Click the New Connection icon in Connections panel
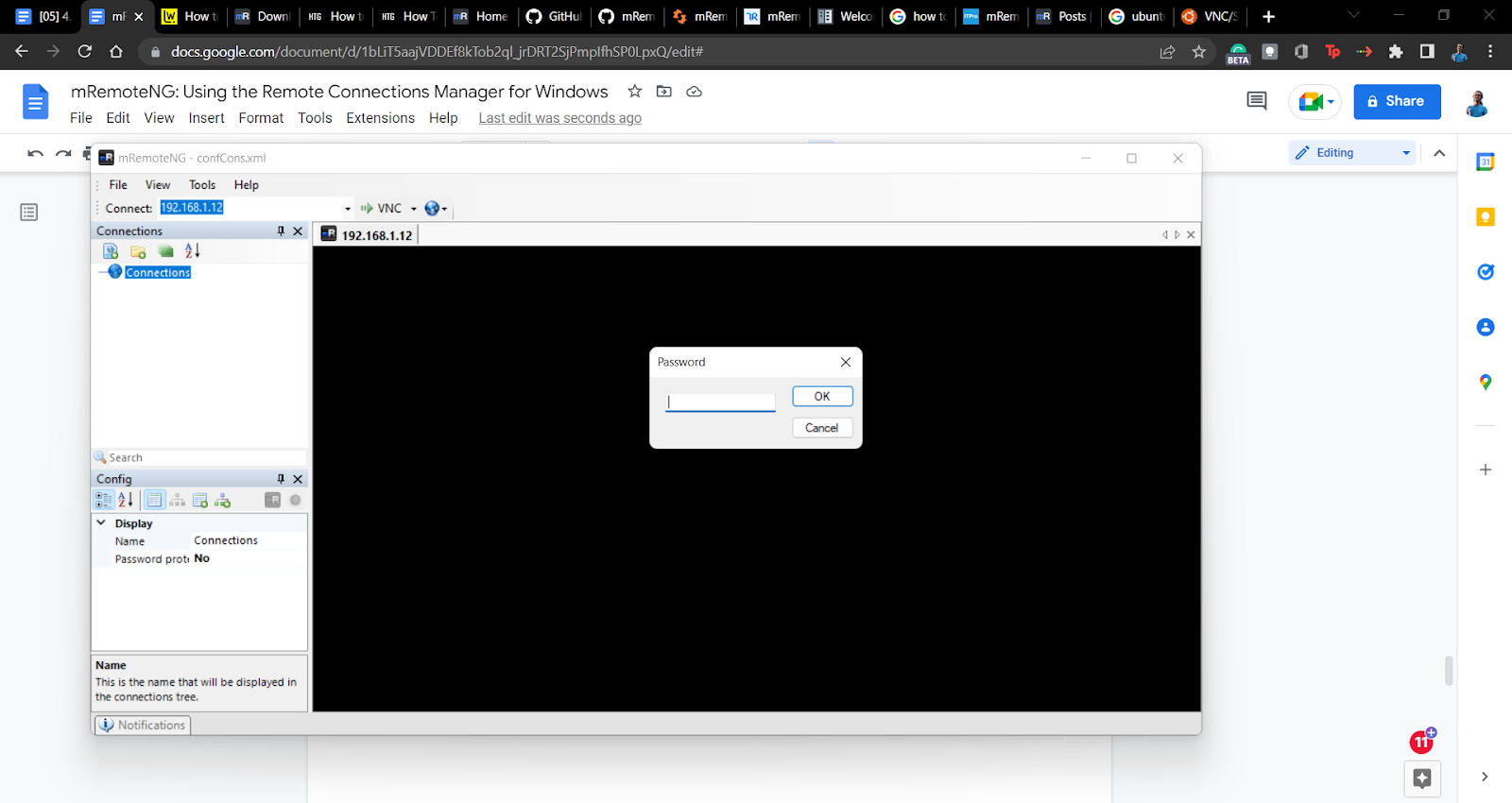Viewport: 1512px width, 803px height. [111, 251]
